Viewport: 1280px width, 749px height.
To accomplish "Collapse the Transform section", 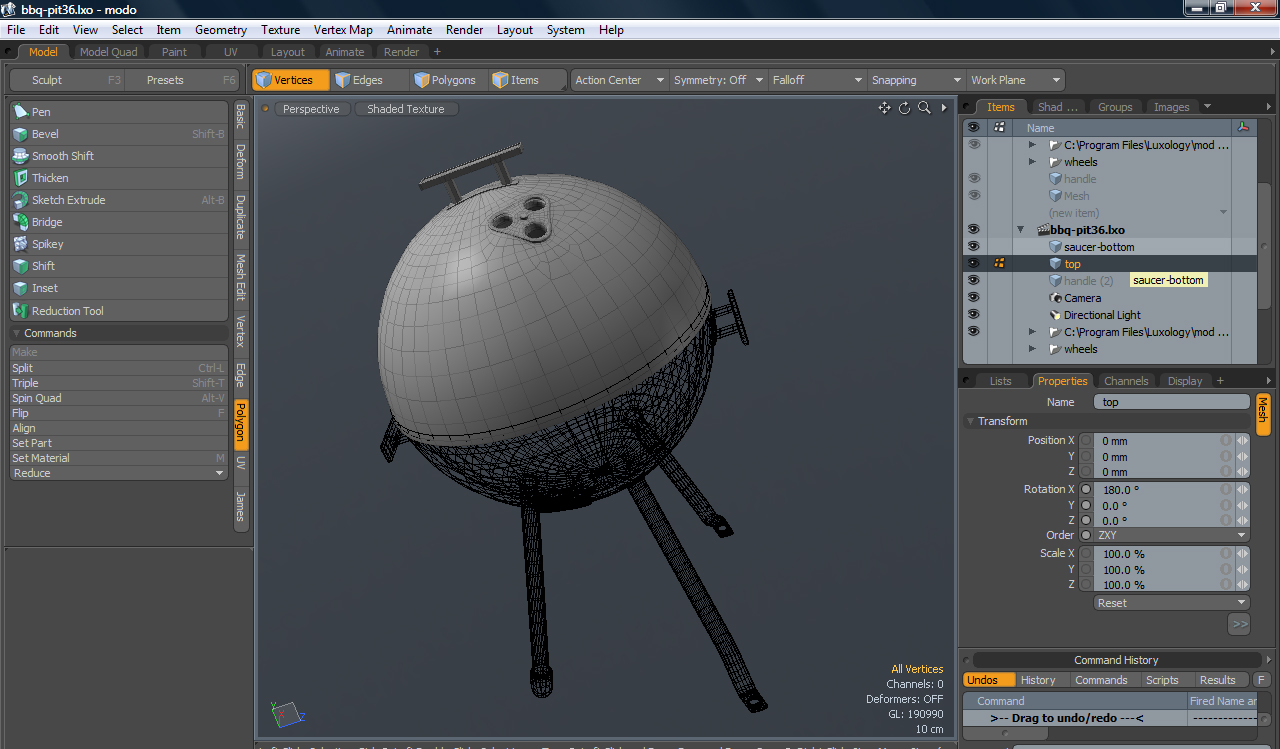I will [970, 422].
